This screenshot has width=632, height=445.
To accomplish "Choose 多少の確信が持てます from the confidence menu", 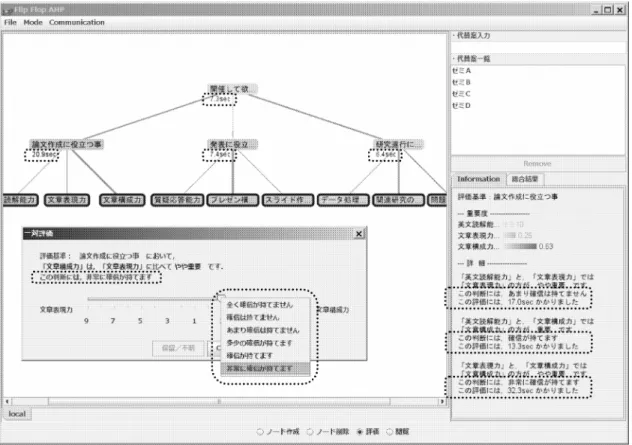I will [266, 343].
